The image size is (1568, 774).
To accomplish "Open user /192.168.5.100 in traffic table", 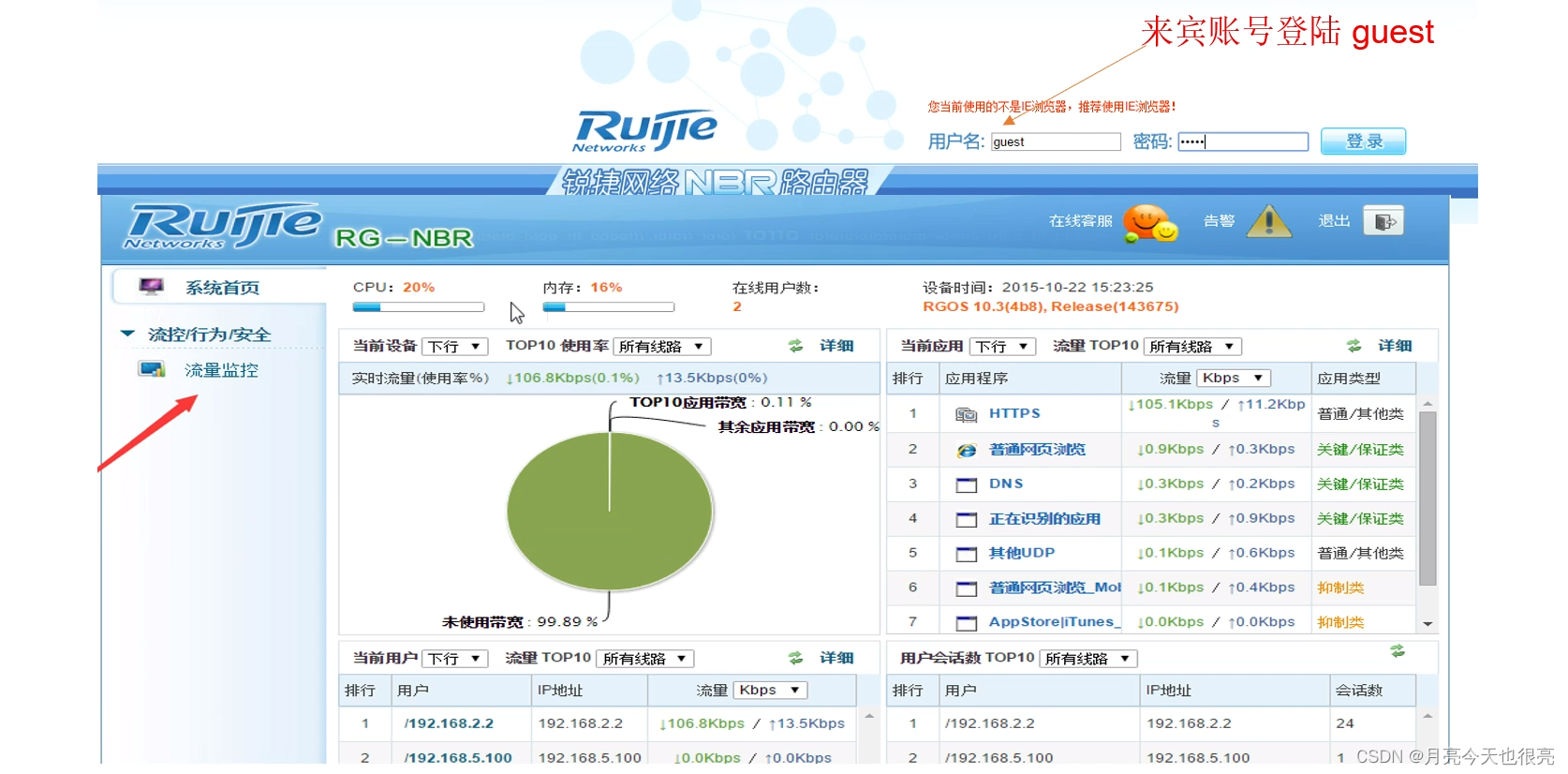I will 458,757.
